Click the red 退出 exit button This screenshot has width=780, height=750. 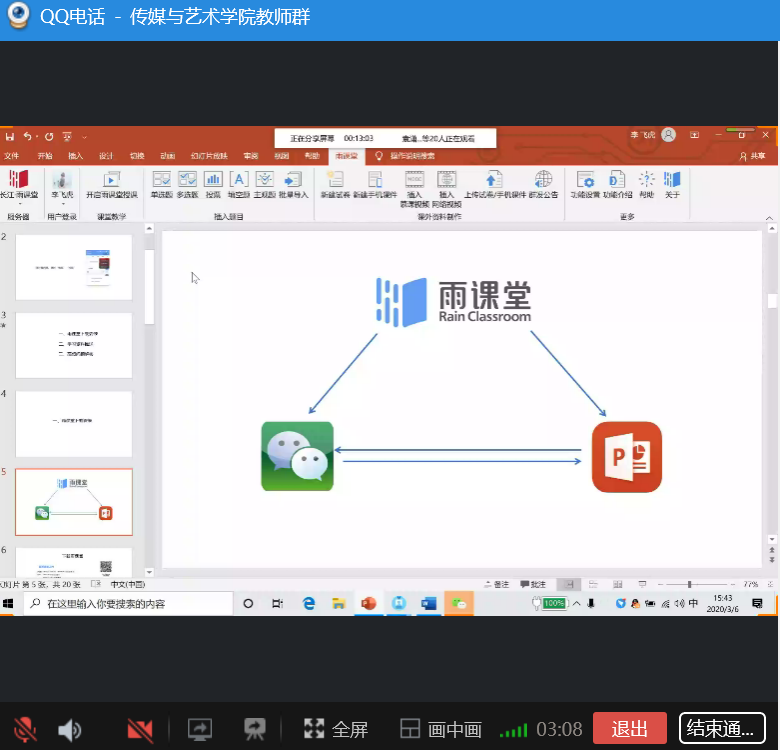click(x=630, y=729)
